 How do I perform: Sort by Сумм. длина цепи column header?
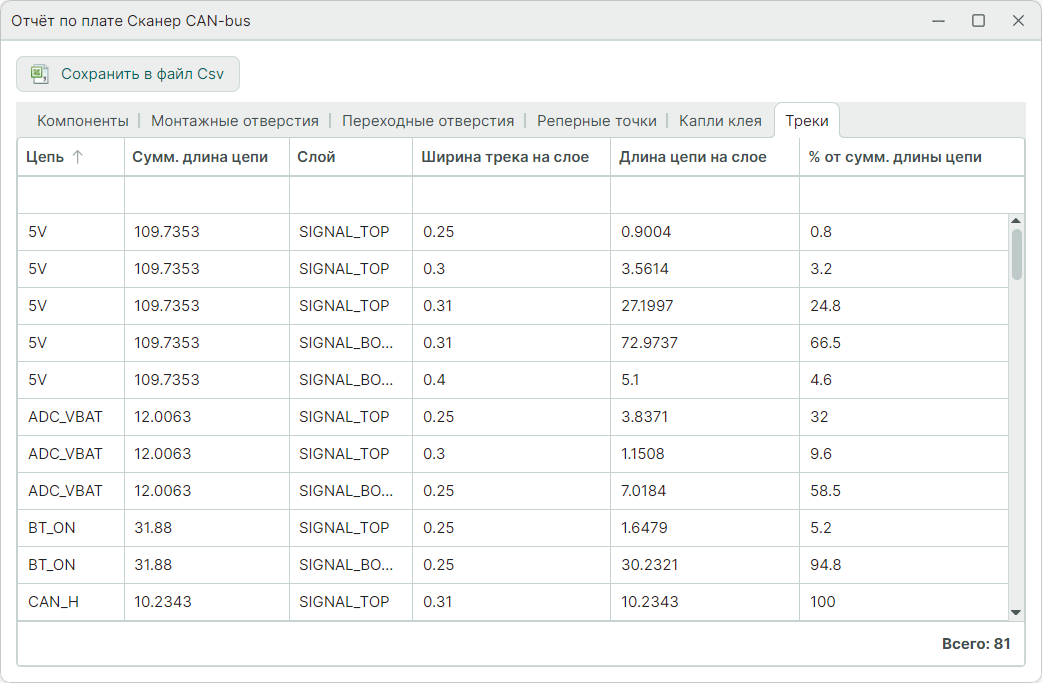tap(200, 157)
